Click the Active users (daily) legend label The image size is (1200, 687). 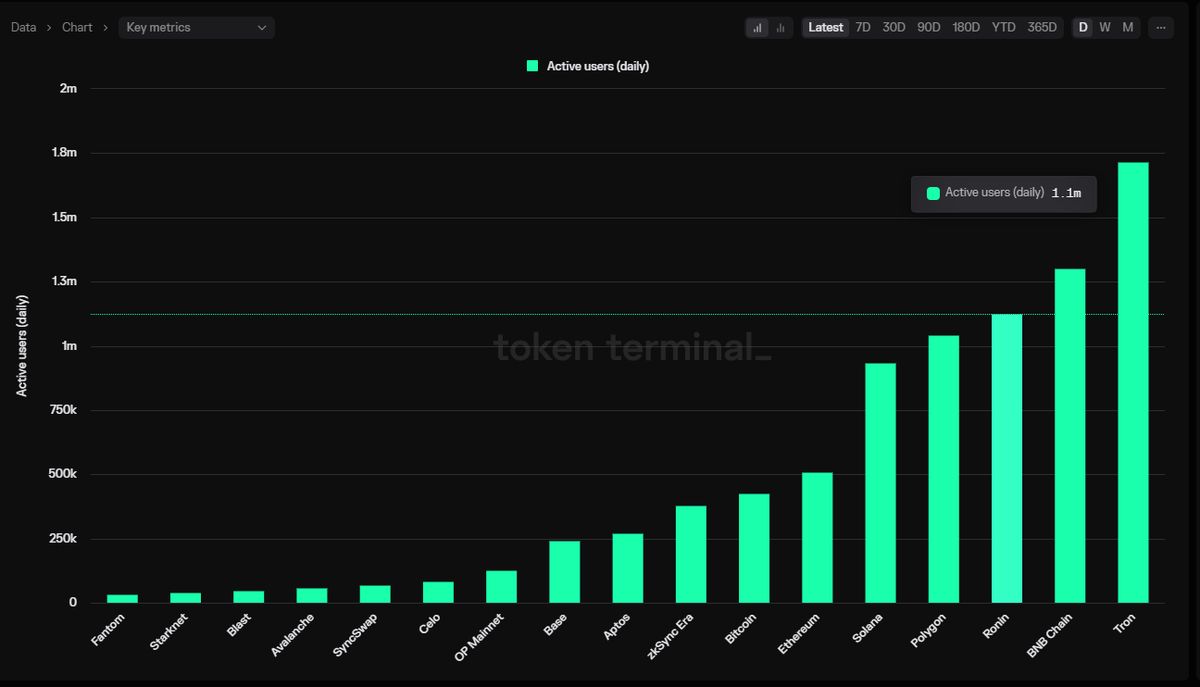tap(598, 66)
